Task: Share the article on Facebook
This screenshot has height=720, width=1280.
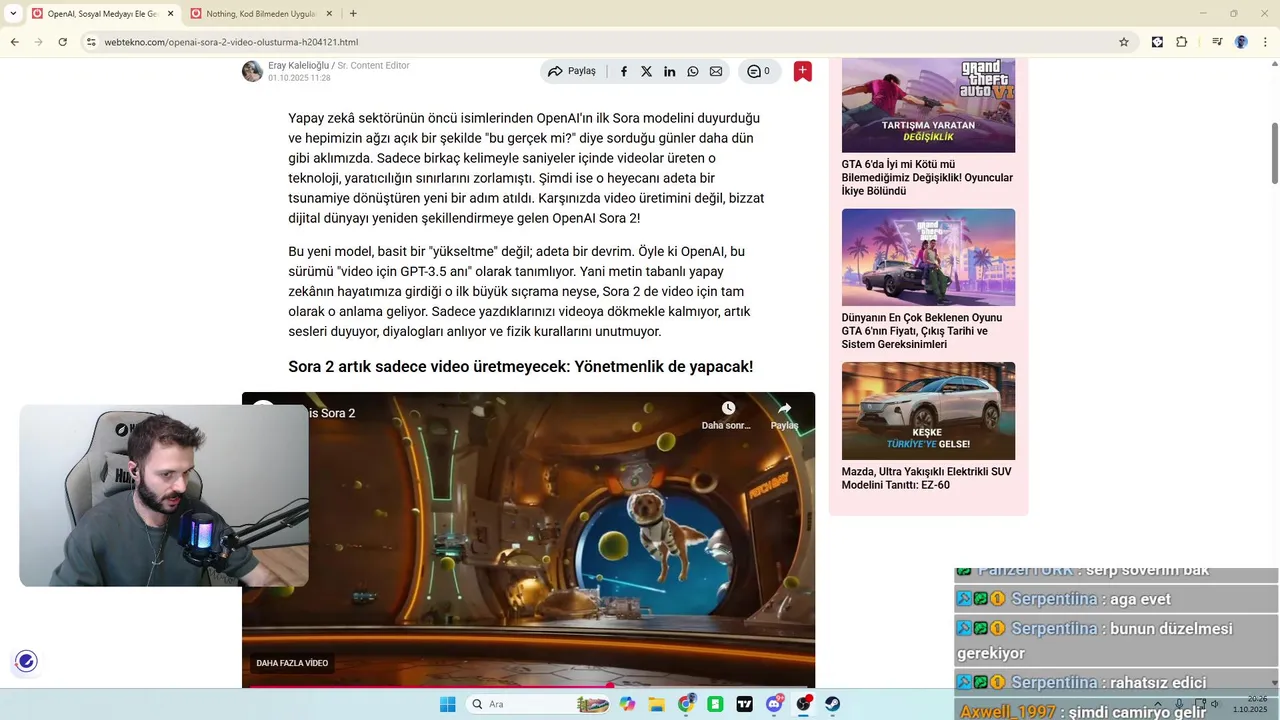Action: 624,71
